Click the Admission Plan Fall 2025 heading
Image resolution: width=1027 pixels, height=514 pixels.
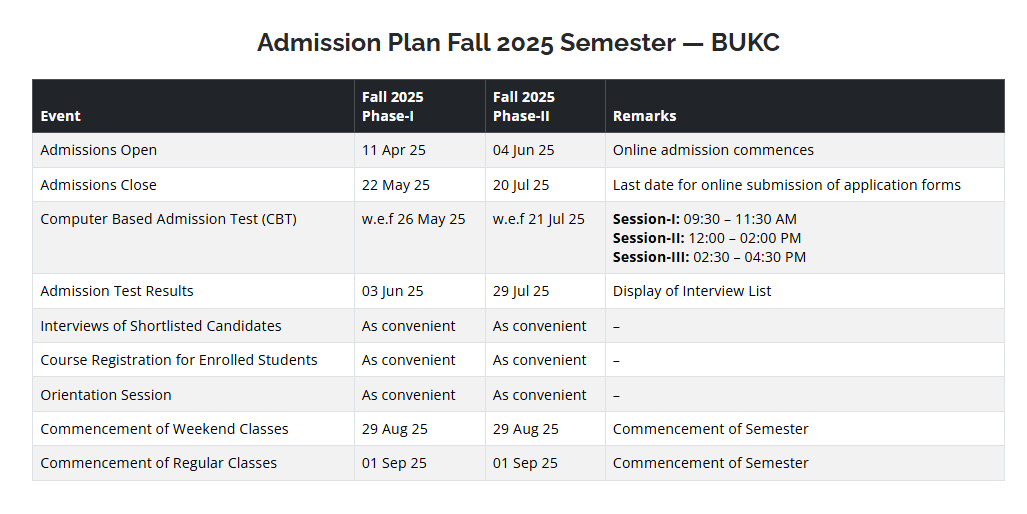coord(518,43)
